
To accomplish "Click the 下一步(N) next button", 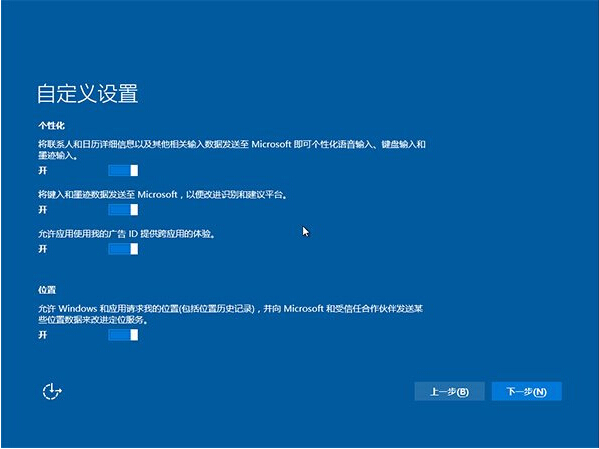I will click(526, 391).
